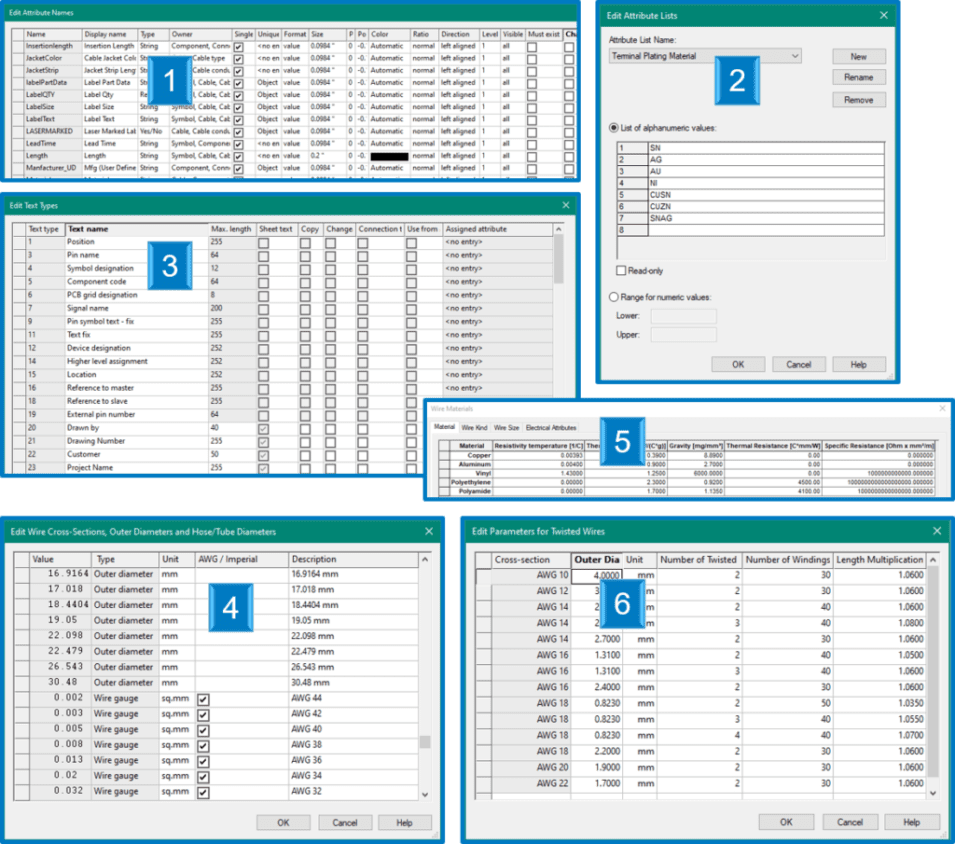Switch to the Wire Size tab
Screen dimensions: 955x844
(x=507, y=426)
